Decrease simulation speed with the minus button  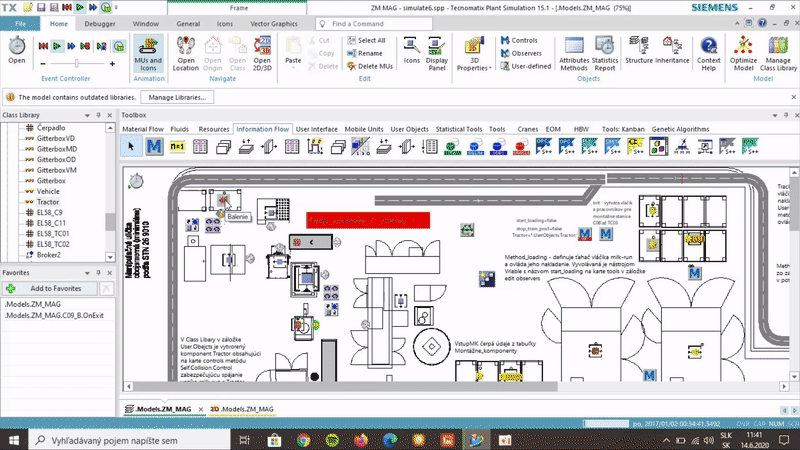[x=43, y=64]
